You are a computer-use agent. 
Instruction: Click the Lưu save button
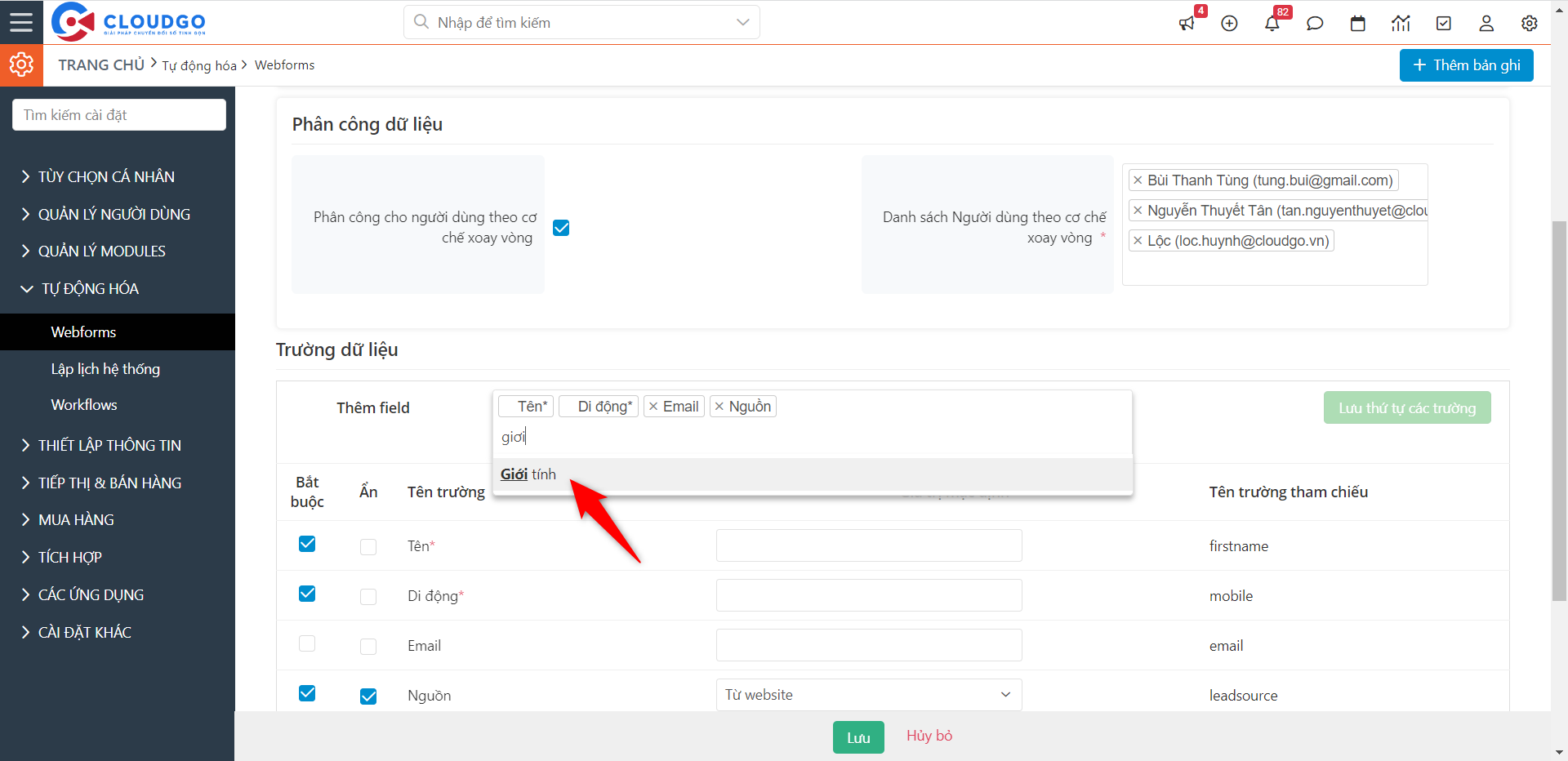[857, 737]
